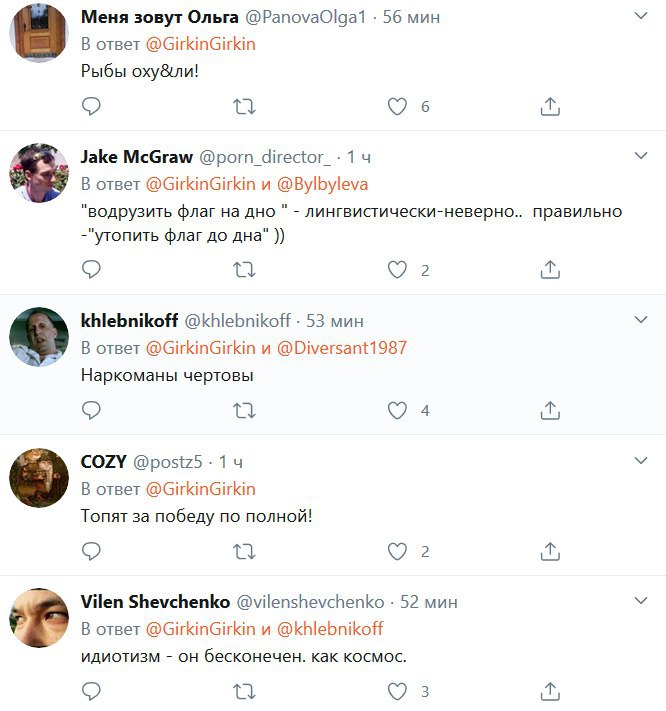Click the Vilen Shevchenko profile picture
Screen dimensions: 666x711
pos(38,618)
